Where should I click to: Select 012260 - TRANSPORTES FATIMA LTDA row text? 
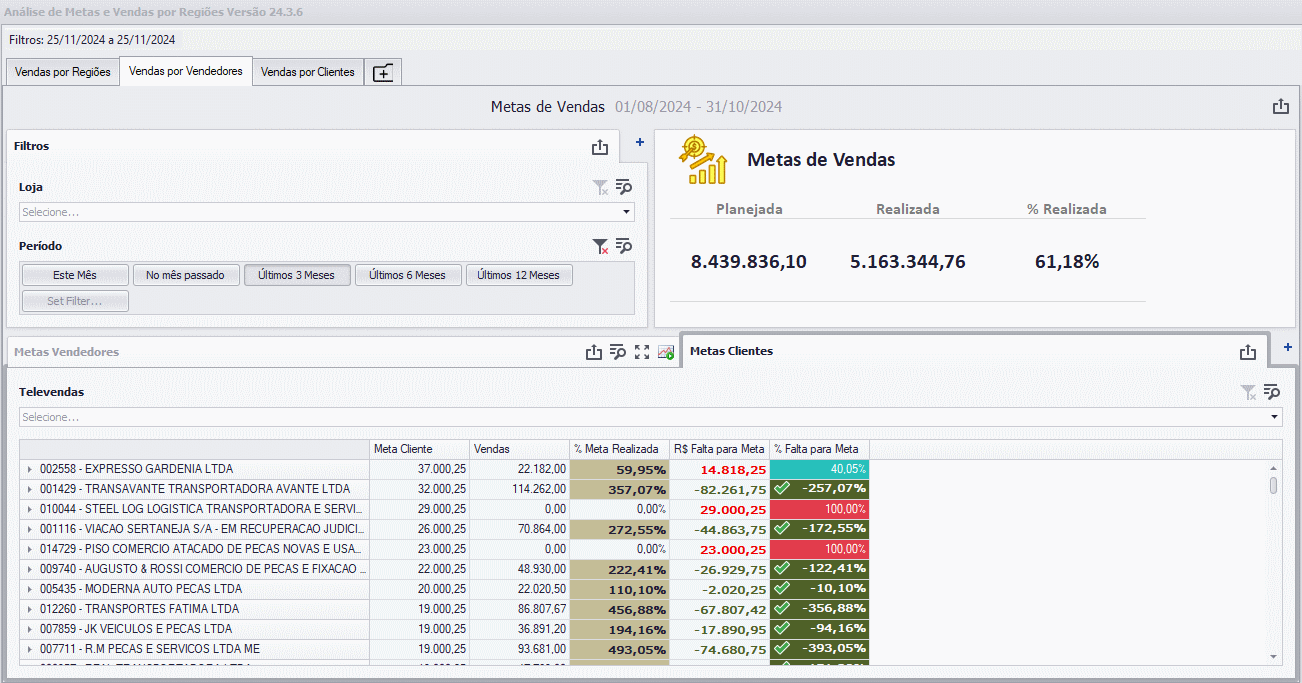(139, 609)
